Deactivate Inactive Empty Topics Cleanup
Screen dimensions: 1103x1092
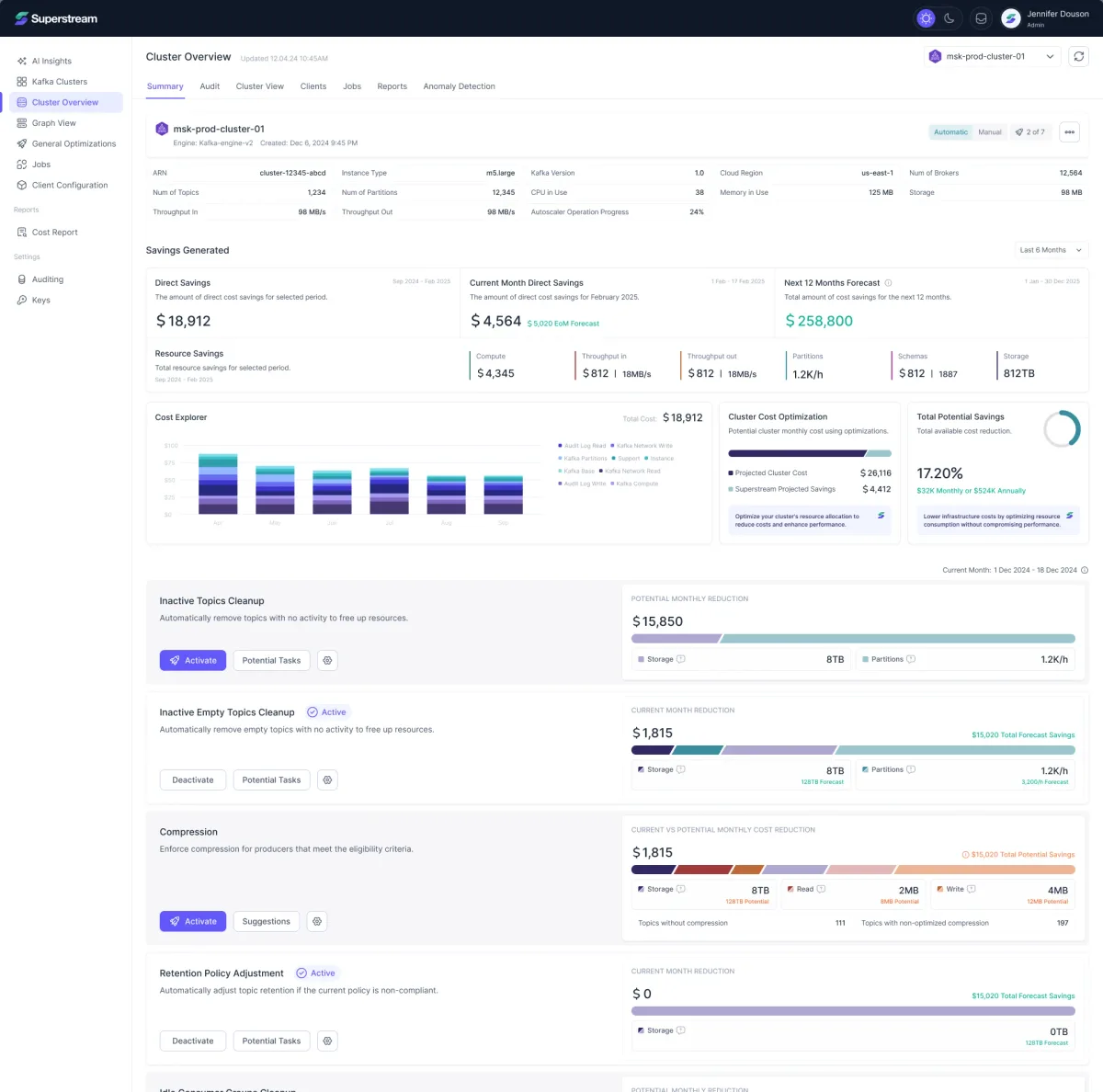point(193,779)
